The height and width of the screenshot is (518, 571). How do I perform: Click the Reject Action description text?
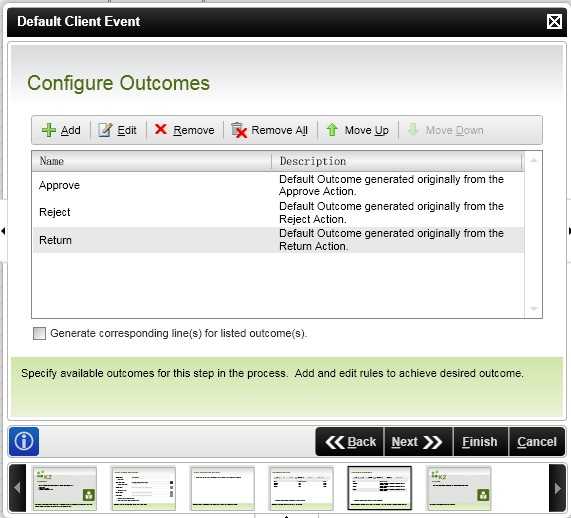[391, 213]
